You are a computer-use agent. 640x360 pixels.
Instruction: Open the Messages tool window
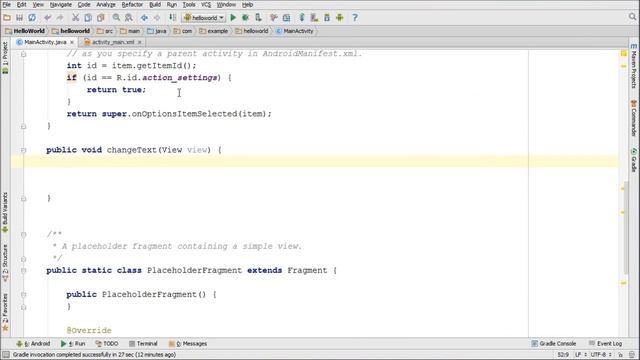point(188,344)
